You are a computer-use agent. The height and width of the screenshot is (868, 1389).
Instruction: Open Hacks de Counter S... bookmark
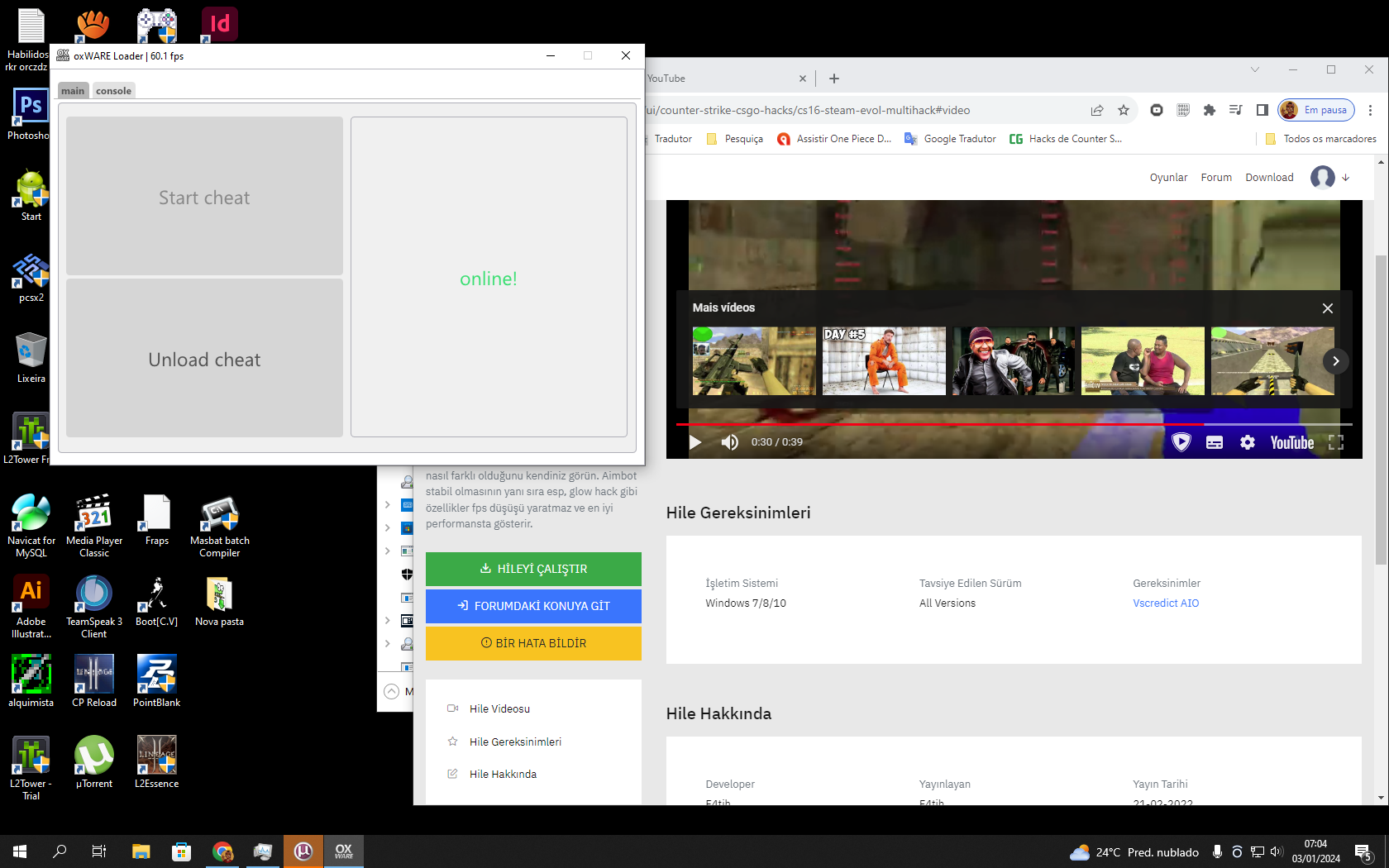1066,139
